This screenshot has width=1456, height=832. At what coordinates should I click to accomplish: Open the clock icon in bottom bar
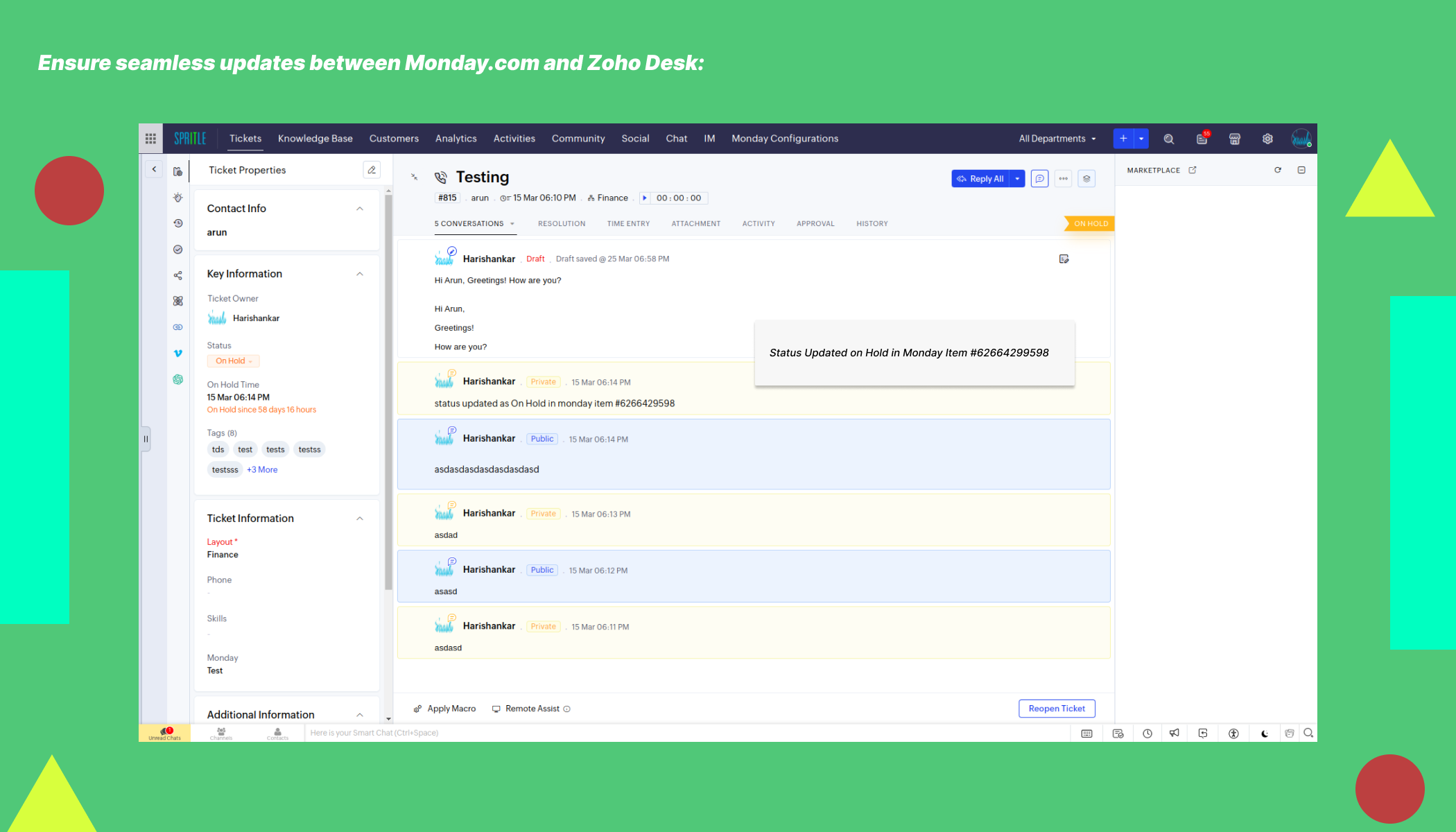pos(1147,734)
